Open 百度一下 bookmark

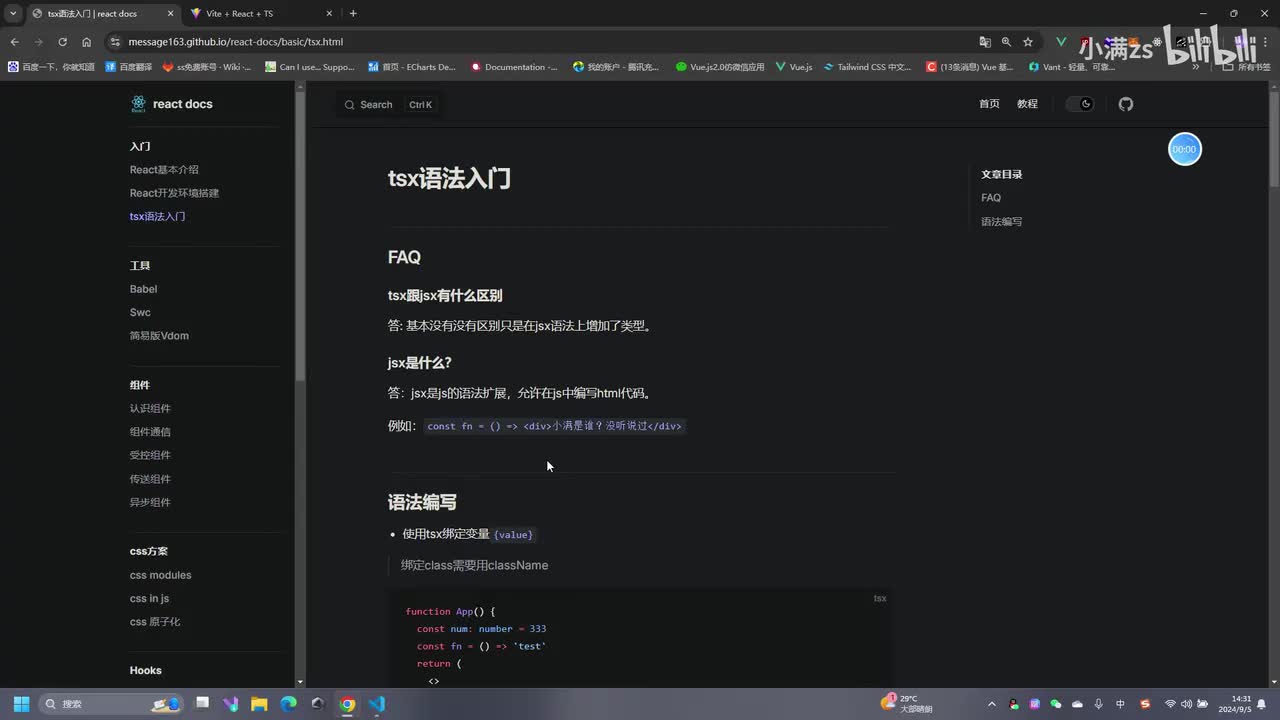51,67
